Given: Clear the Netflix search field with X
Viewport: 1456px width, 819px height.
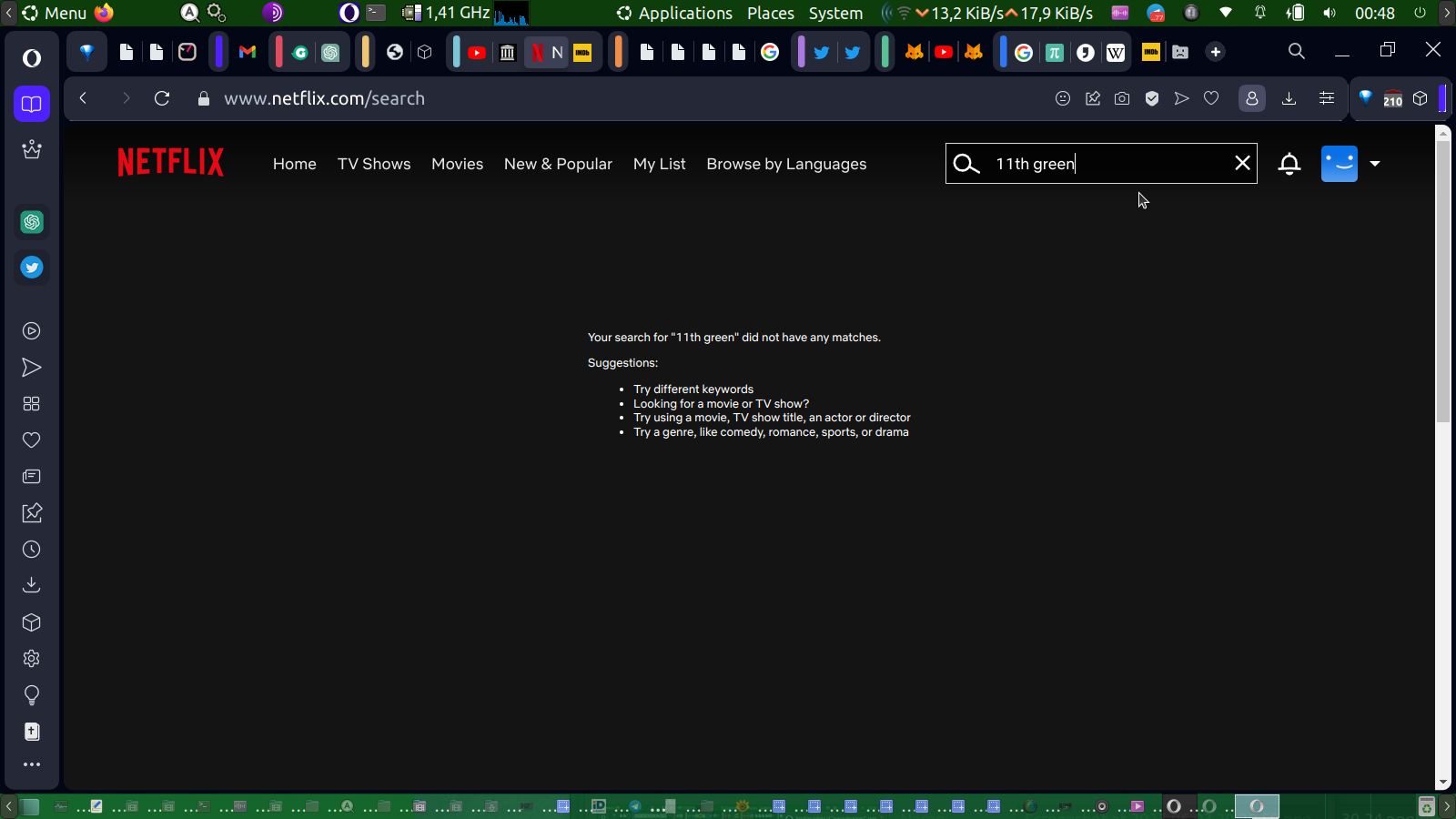Looking at the screenshot, I should 1242,163.
